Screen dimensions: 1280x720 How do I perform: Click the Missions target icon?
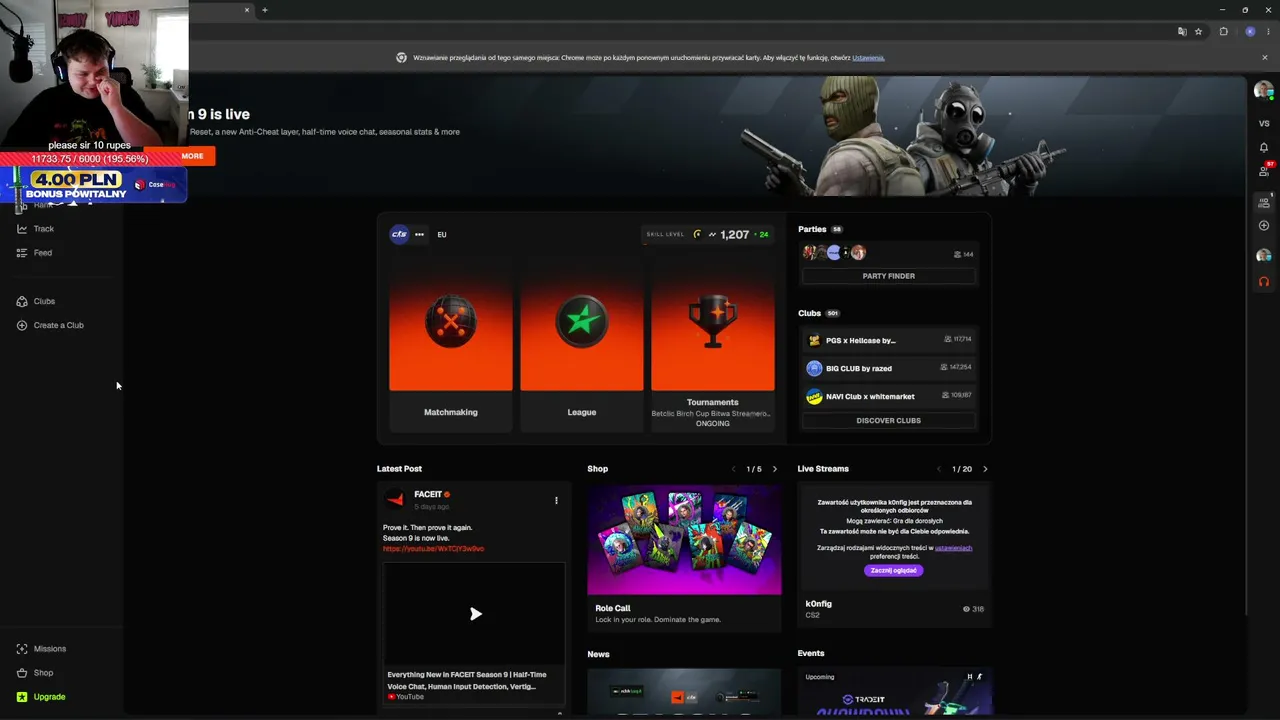(22, 649)
